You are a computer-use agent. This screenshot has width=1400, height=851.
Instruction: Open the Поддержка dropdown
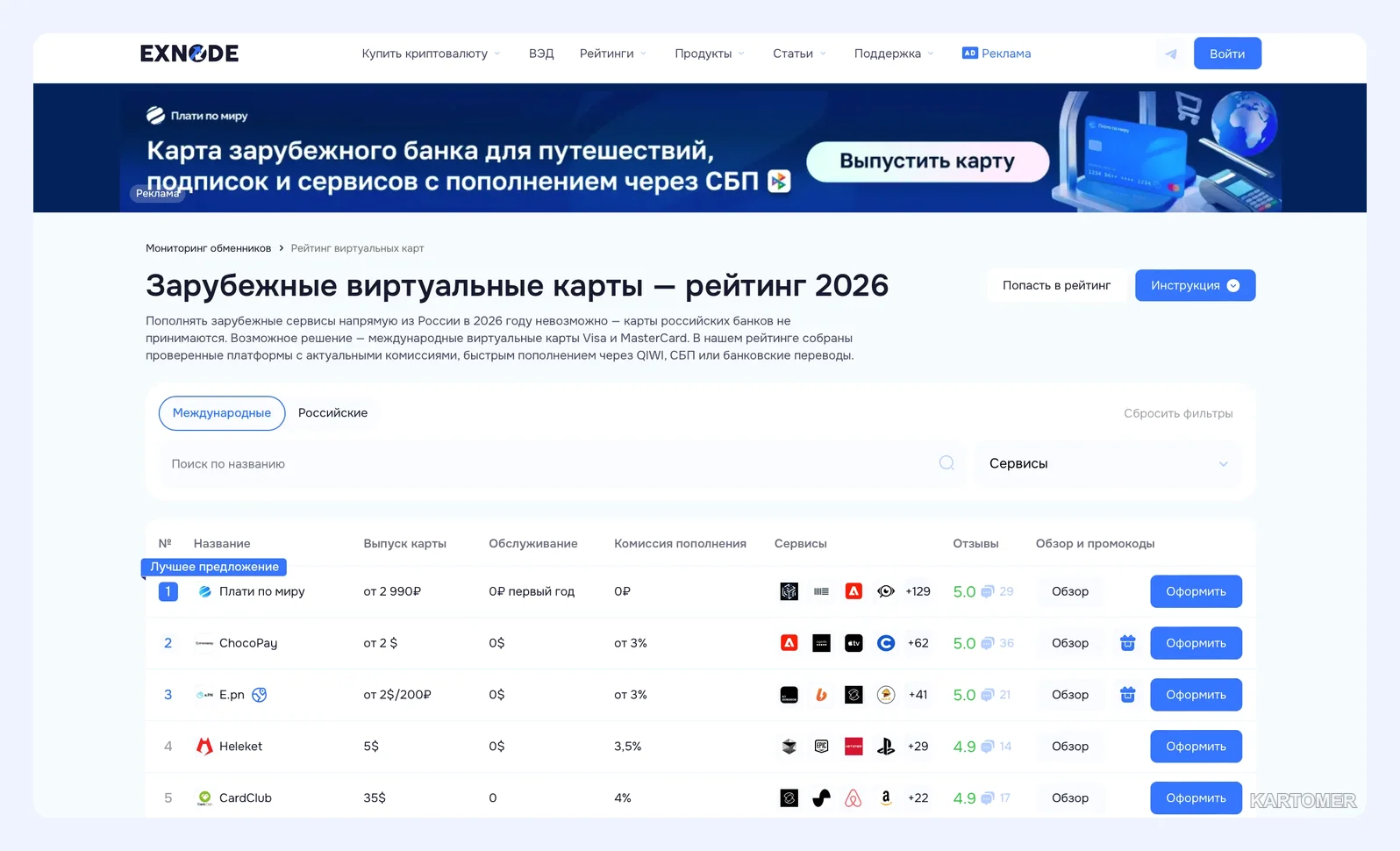(894, 54)
